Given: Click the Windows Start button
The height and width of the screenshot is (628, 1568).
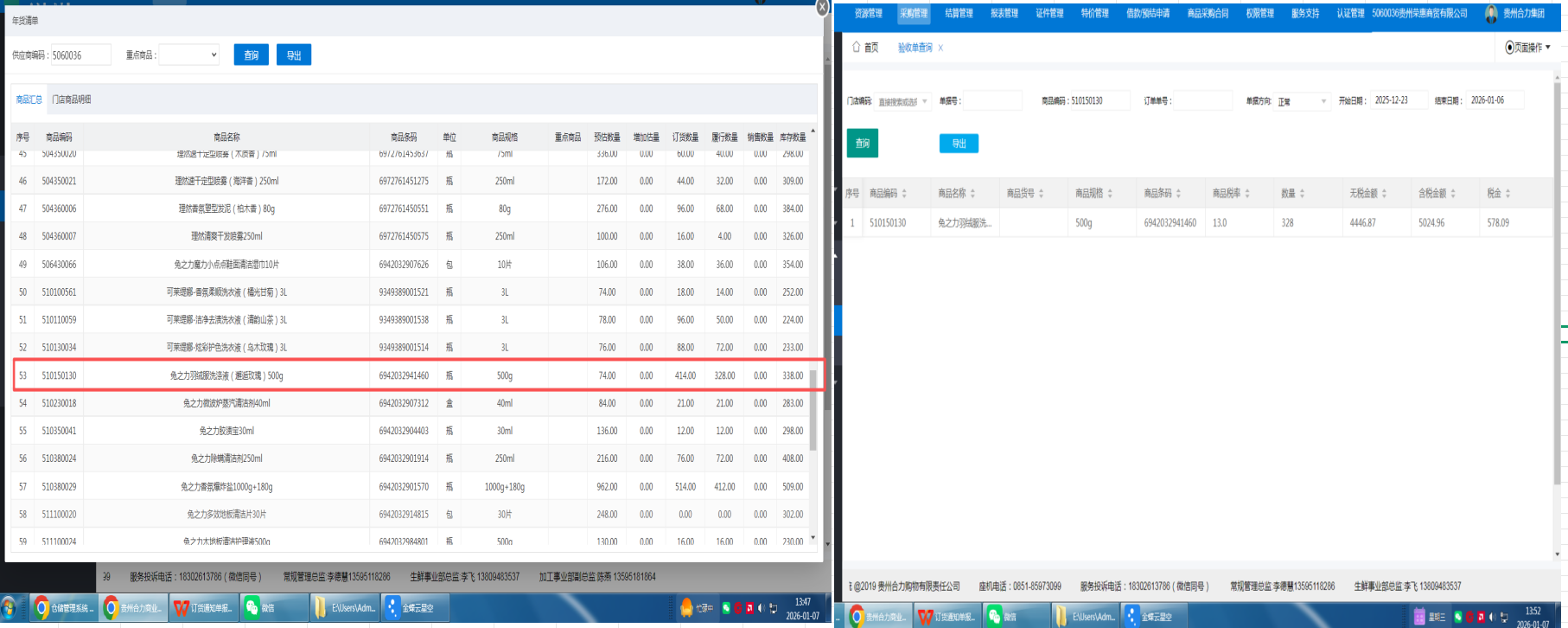Looking at the screenshot, I should 11,608.
